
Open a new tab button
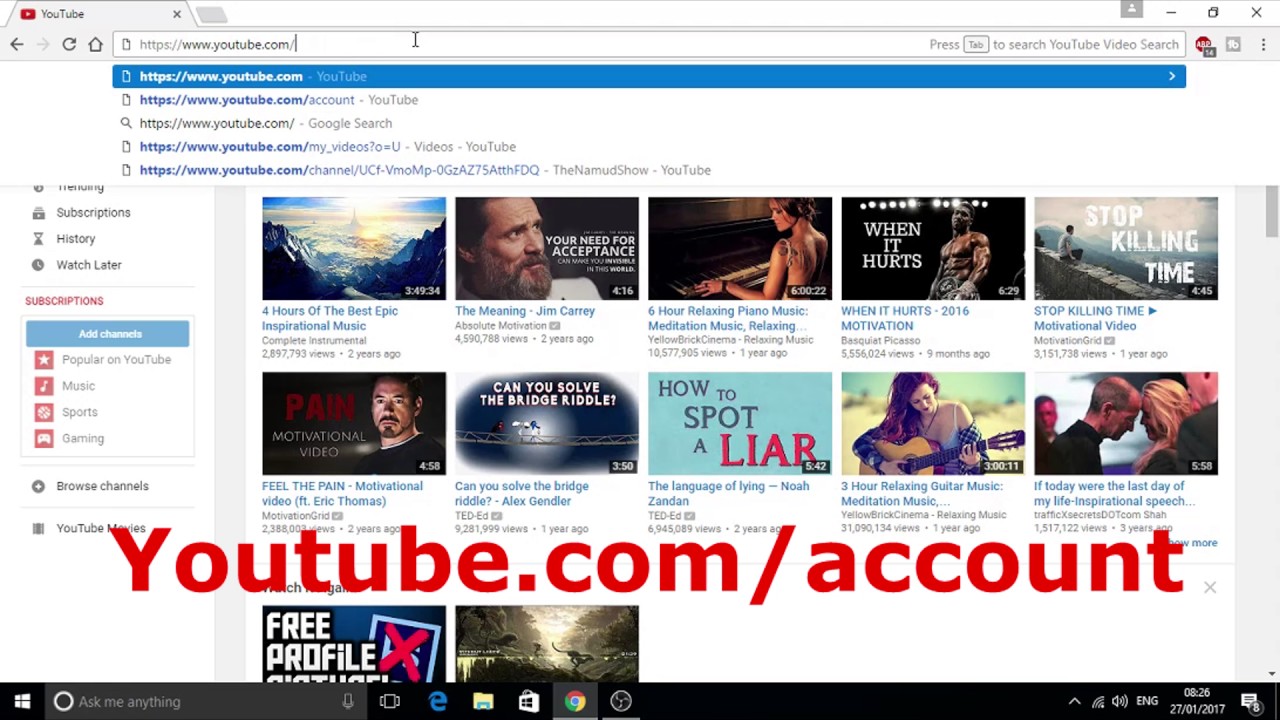[x=211, y=14]
